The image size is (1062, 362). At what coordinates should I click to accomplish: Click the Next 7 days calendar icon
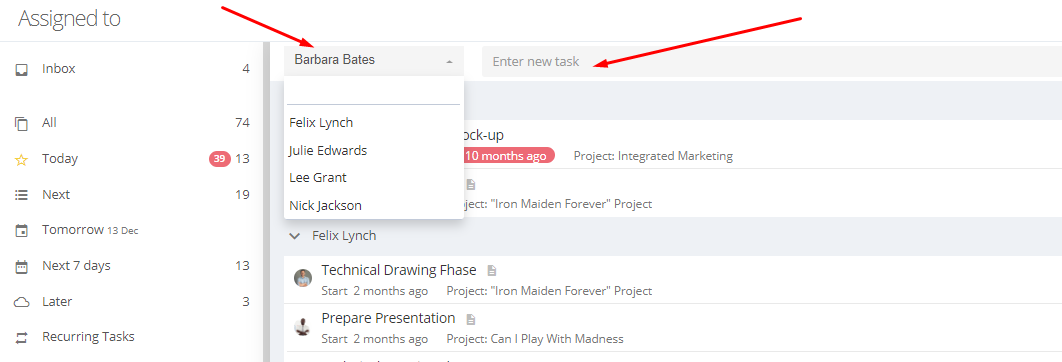[x=22, y=266]
